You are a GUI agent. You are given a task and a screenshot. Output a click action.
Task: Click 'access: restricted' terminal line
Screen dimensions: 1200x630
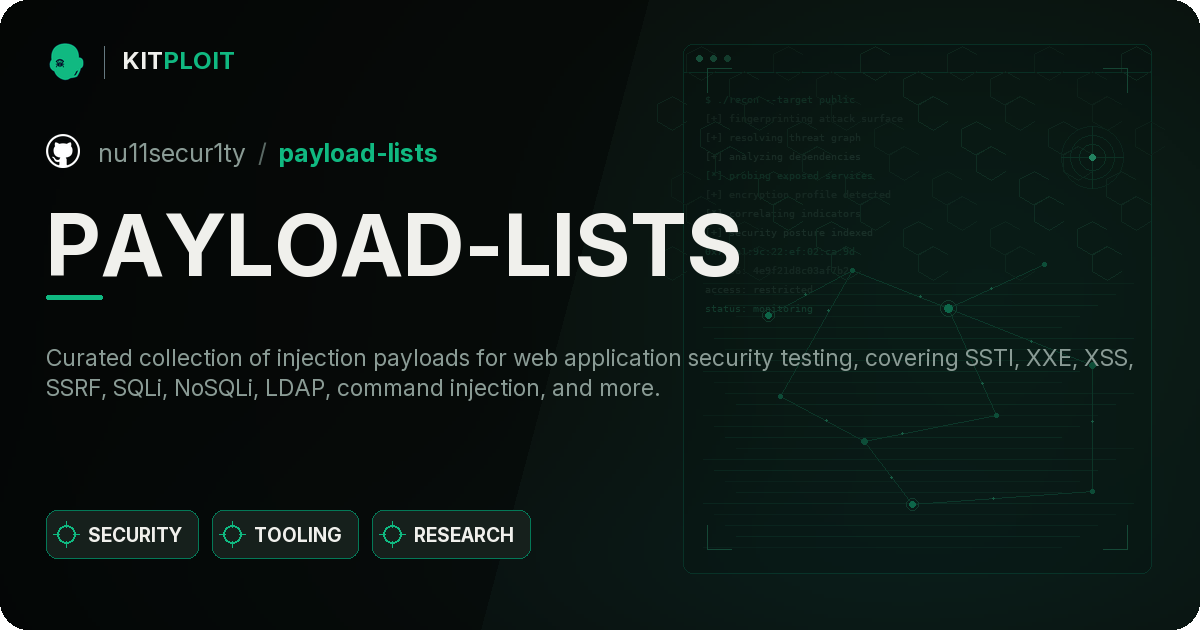point(759,290)
